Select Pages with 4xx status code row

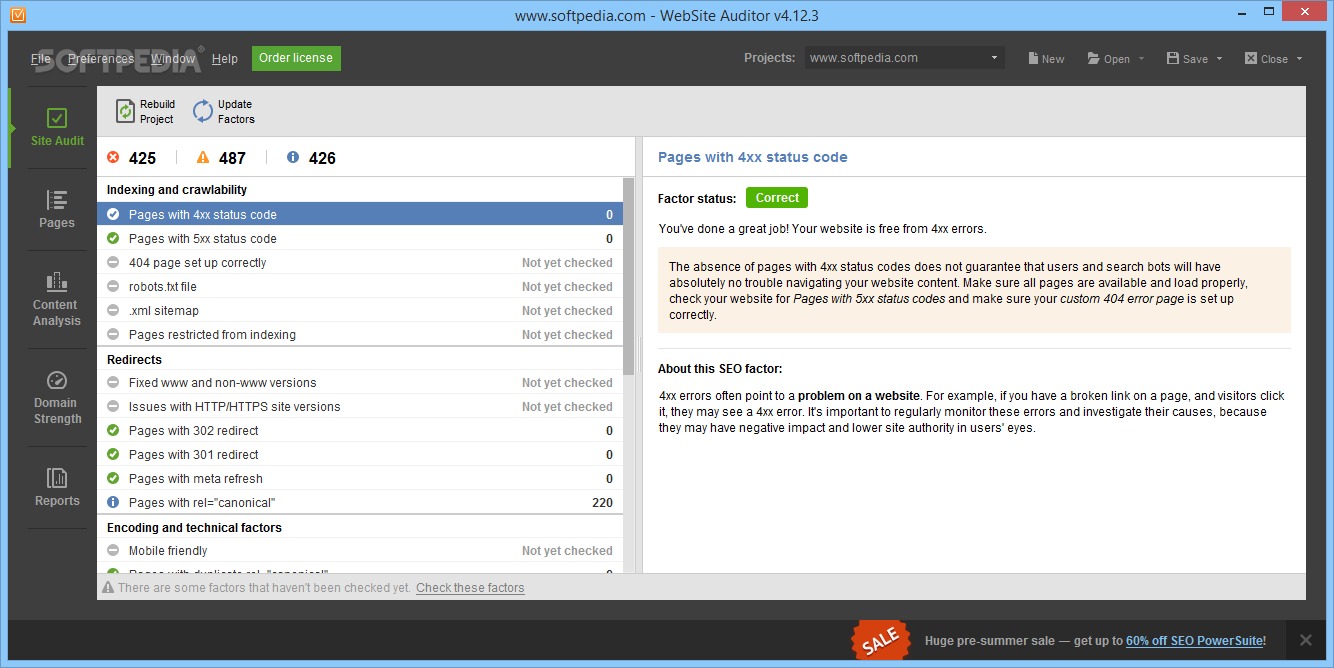pyautogui.click(x=360, y=215)
